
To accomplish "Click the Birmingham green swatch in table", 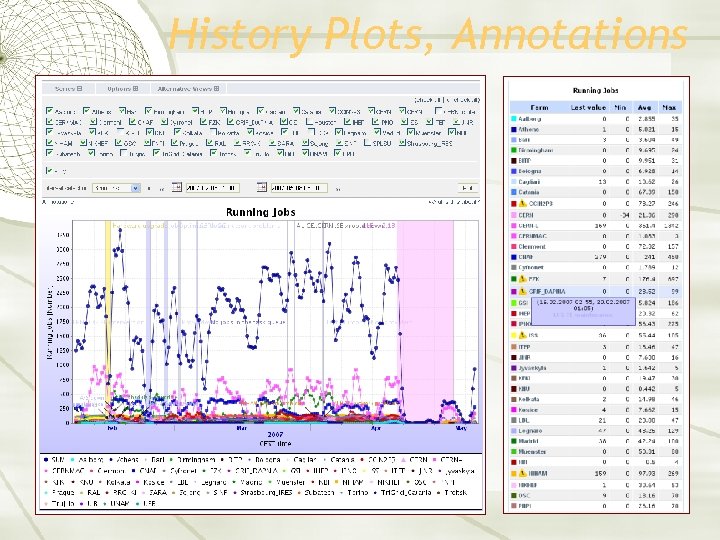I will pyautogui.click(x=514, y=150).
